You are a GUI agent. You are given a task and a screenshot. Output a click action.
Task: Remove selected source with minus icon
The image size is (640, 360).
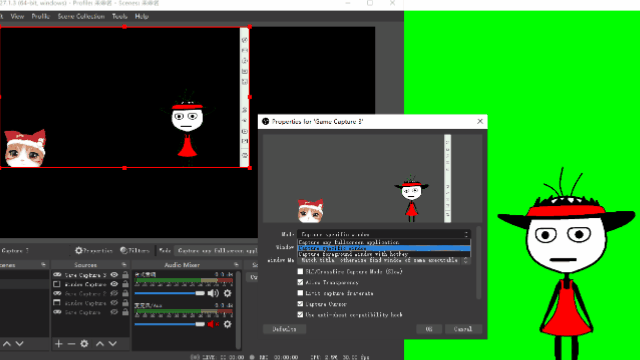71,344
